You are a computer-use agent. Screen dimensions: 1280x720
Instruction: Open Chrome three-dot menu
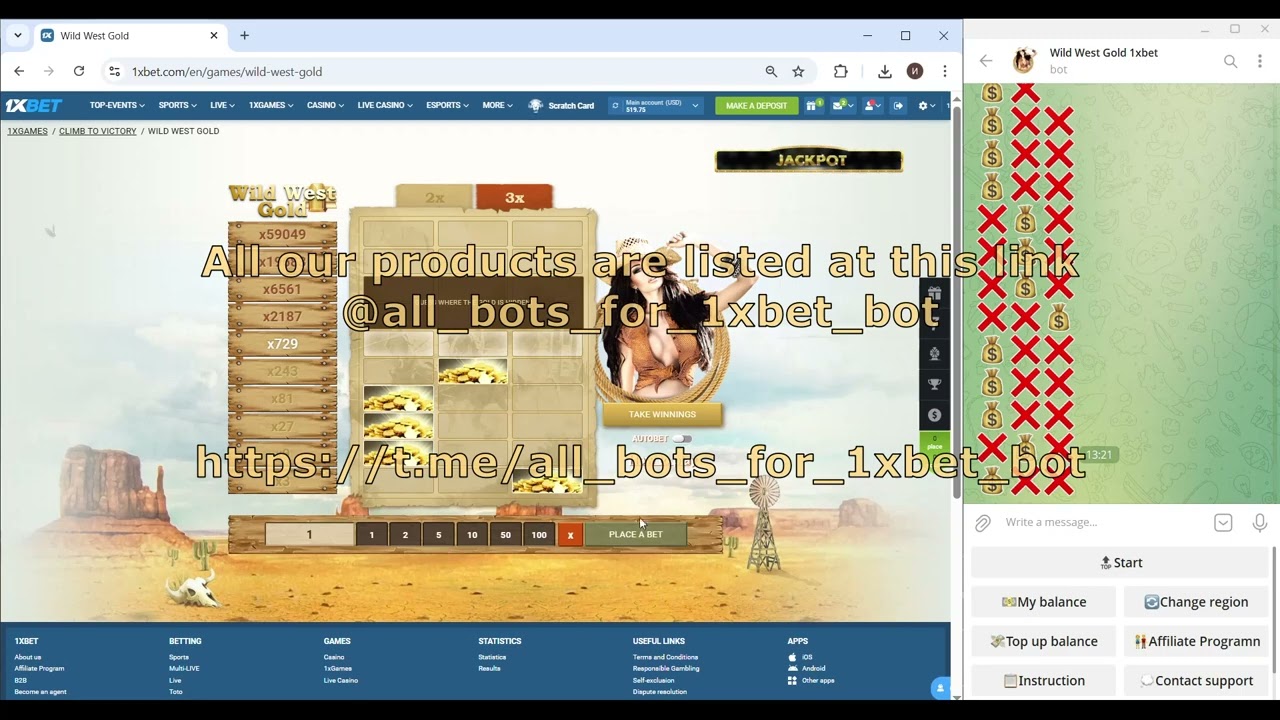tap(945, 71)
